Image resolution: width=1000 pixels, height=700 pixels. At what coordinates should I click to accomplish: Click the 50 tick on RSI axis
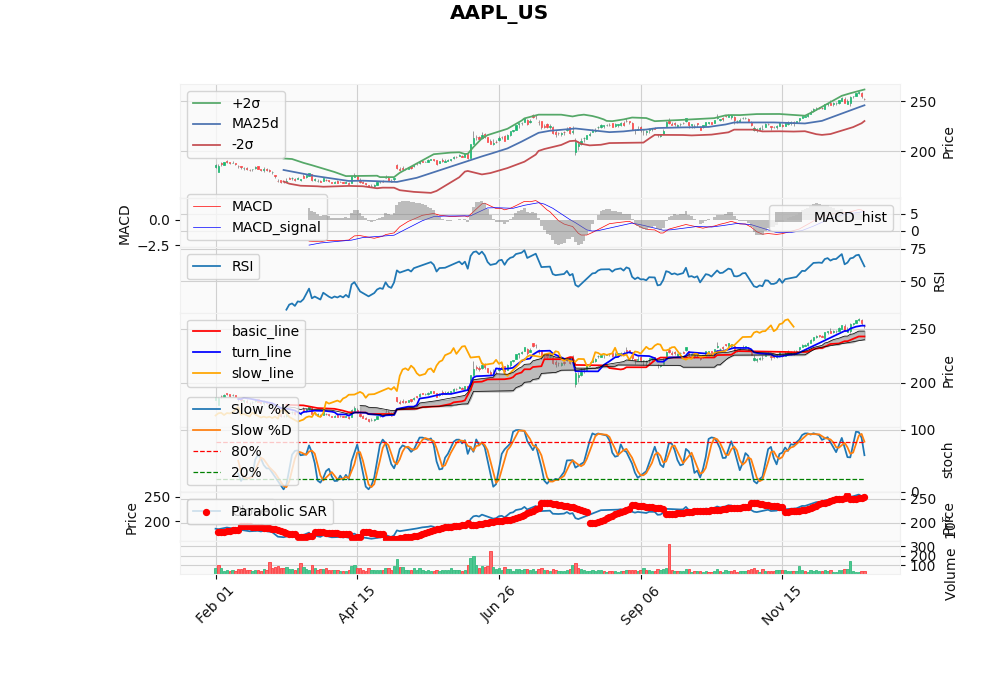pos(918,282)
